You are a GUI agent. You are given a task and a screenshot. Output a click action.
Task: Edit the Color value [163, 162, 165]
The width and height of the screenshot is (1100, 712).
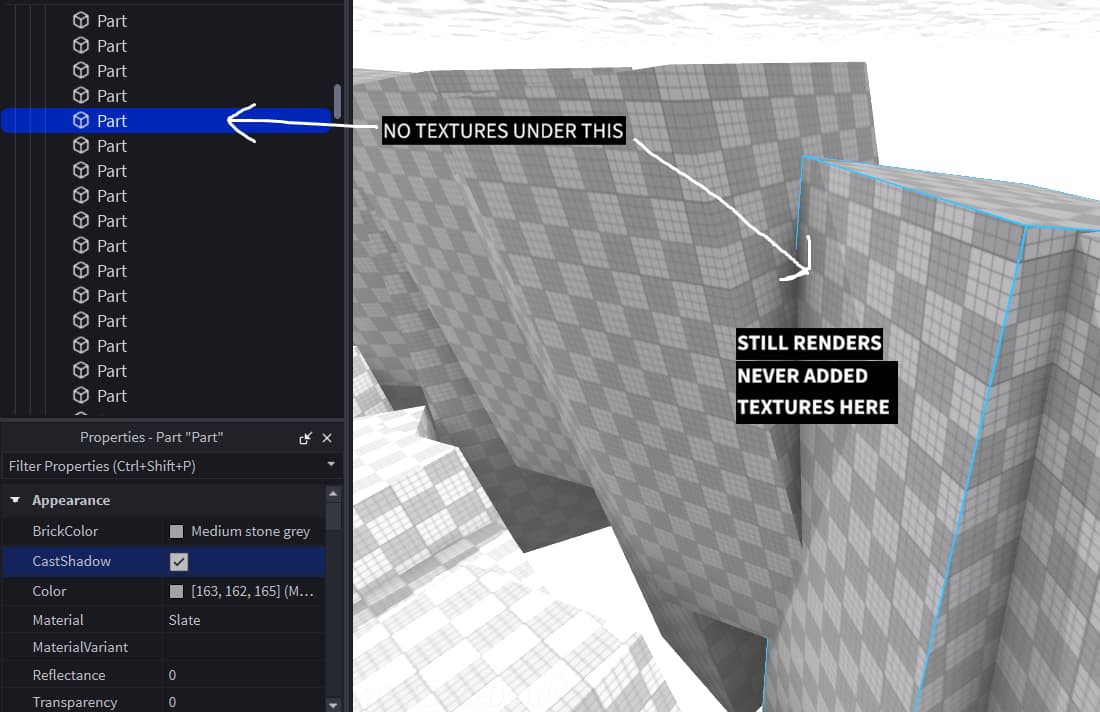[252, 591]
